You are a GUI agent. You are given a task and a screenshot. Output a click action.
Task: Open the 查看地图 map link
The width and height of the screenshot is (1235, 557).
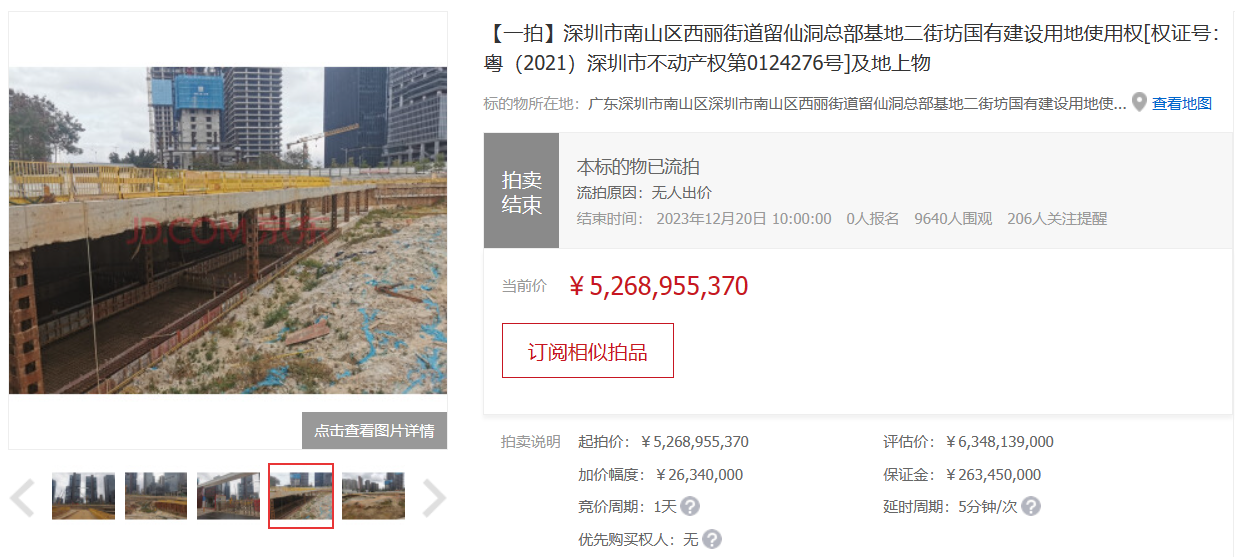[1182, 103]
